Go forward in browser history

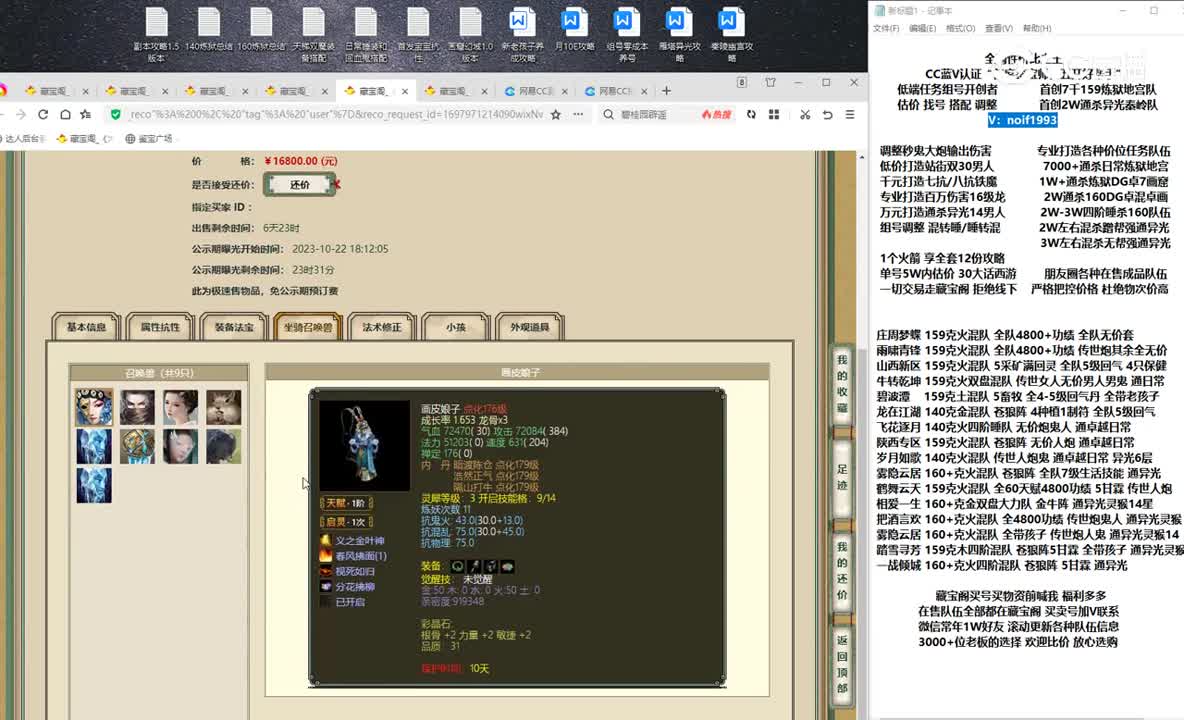coord(20,114)
